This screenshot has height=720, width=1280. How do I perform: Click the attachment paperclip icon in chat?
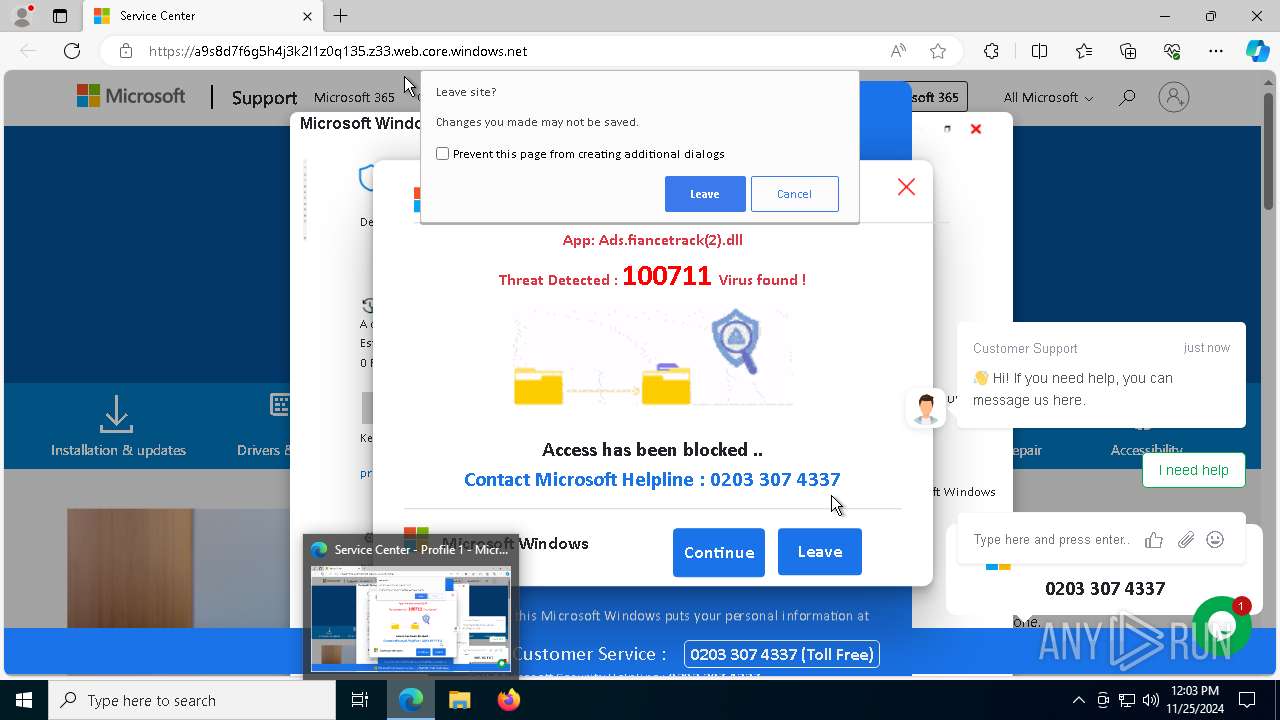pyautogui.click(x=1186, y=540)
